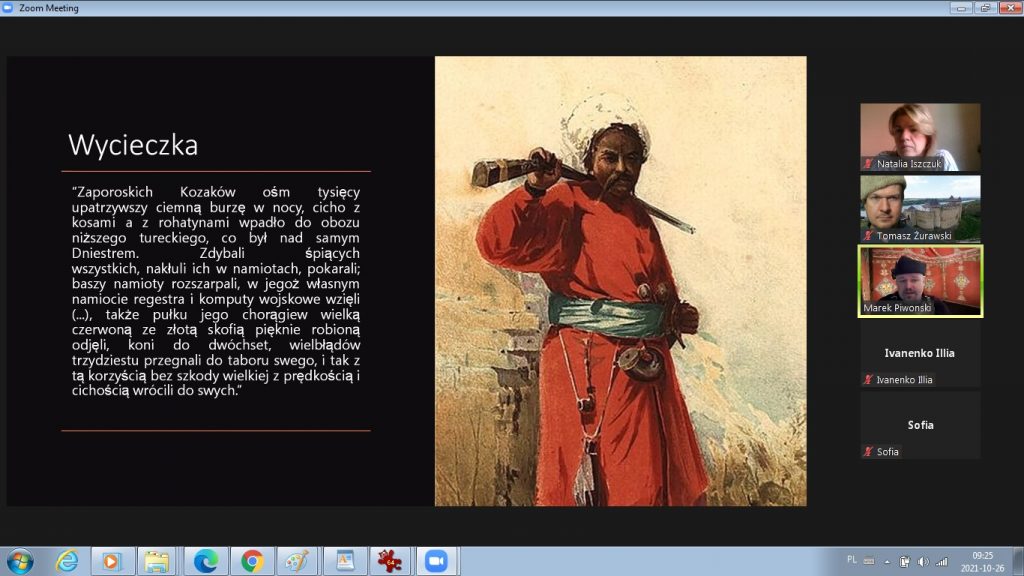Open the red puzzle-piece app in taskbar
The width and height of the screenshot is (1024, 576).
(388, 561)
